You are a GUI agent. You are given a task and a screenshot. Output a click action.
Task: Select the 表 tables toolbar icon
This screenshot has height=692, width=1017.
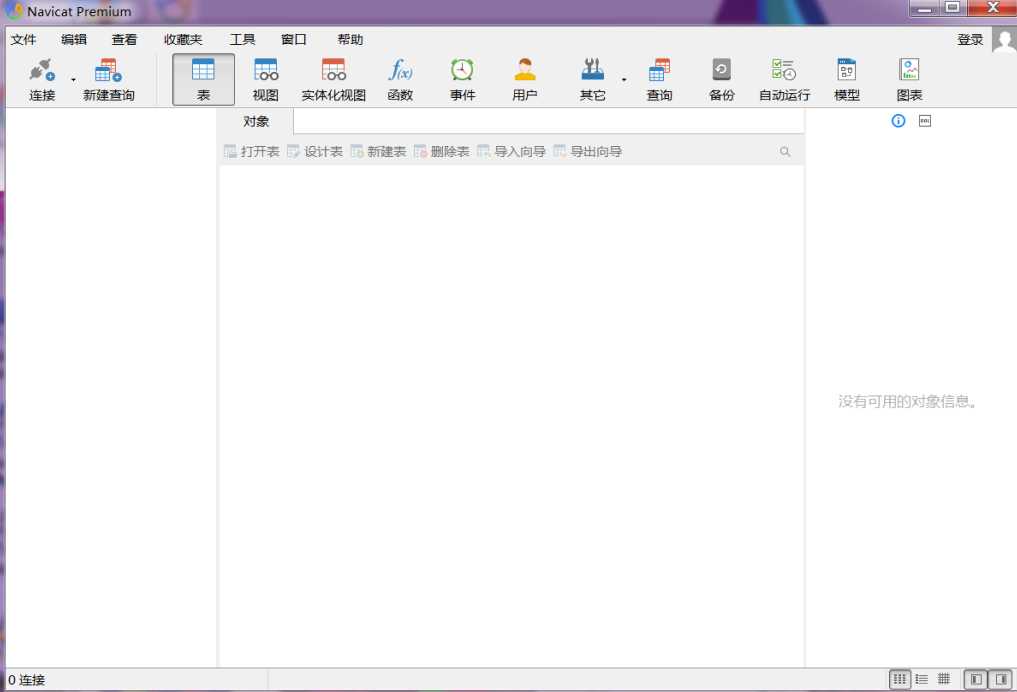(x=203, y=79)
